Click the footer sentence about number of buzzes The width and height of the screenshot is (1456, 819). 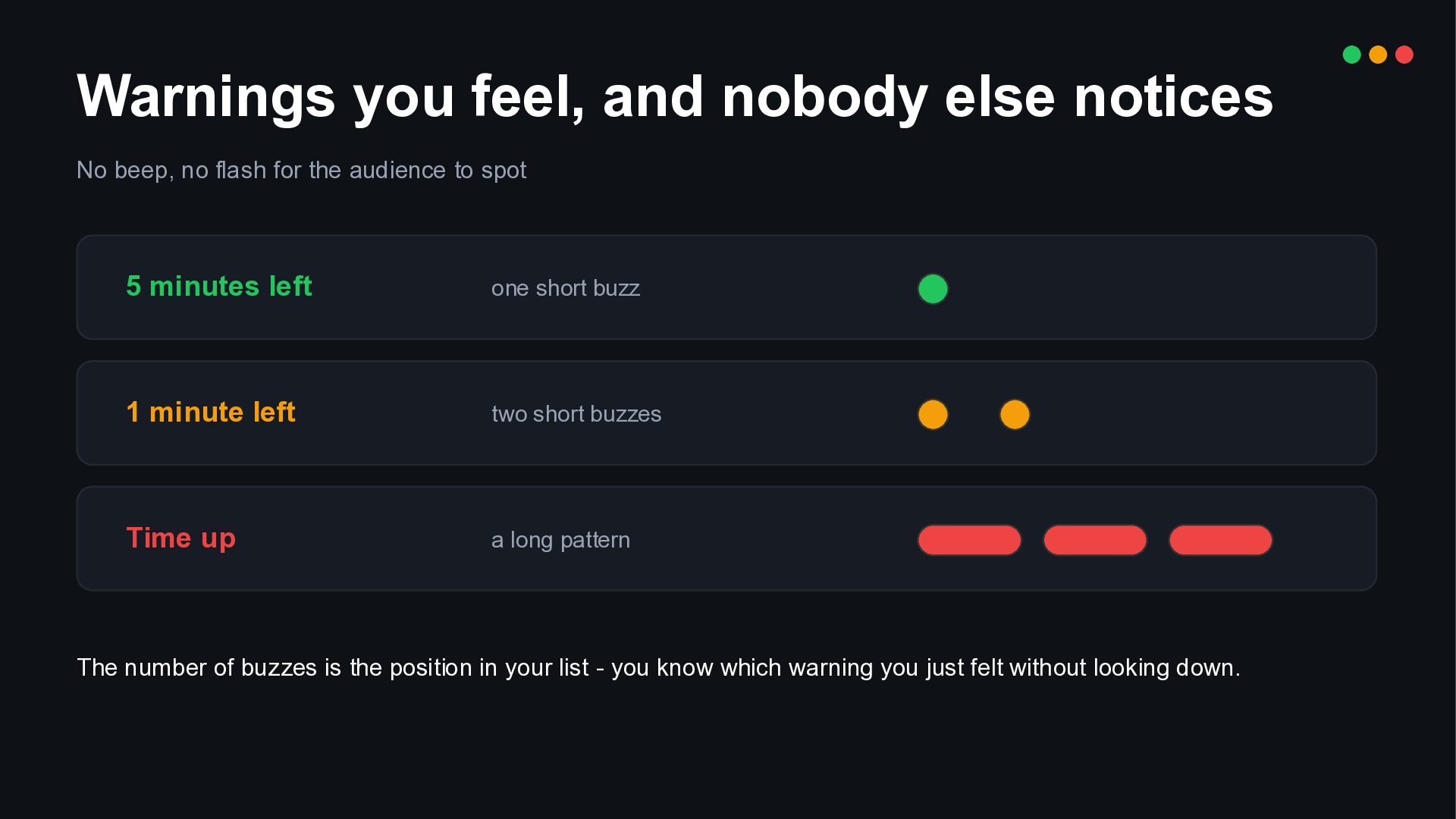(x=658, y=668)
